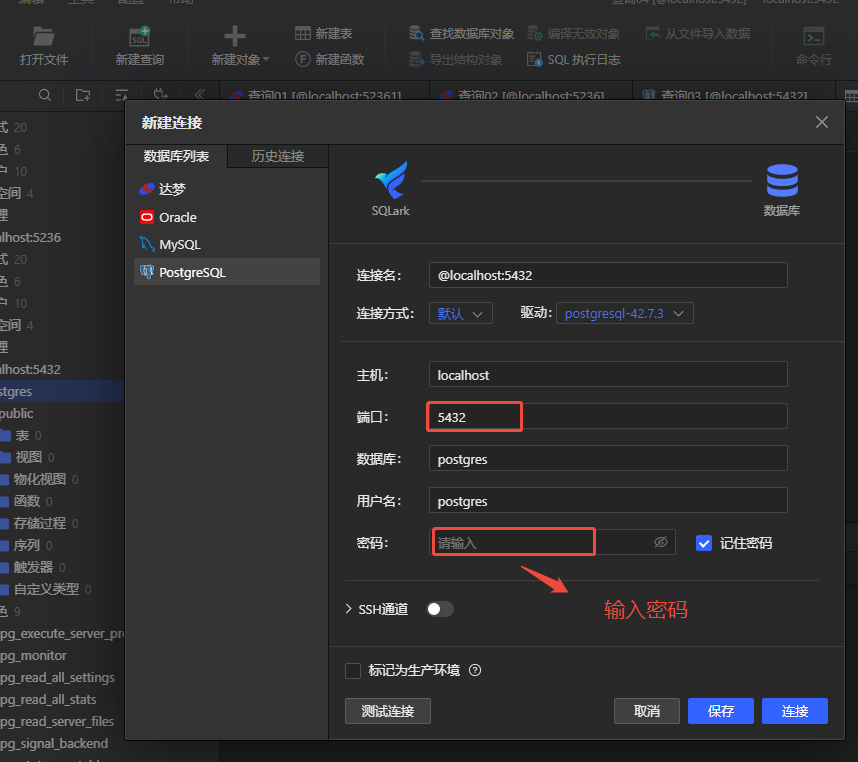Select PostgreSQL database type
Image resolution: width=858 pixels, height=762 pixels.
click(227, 272)
